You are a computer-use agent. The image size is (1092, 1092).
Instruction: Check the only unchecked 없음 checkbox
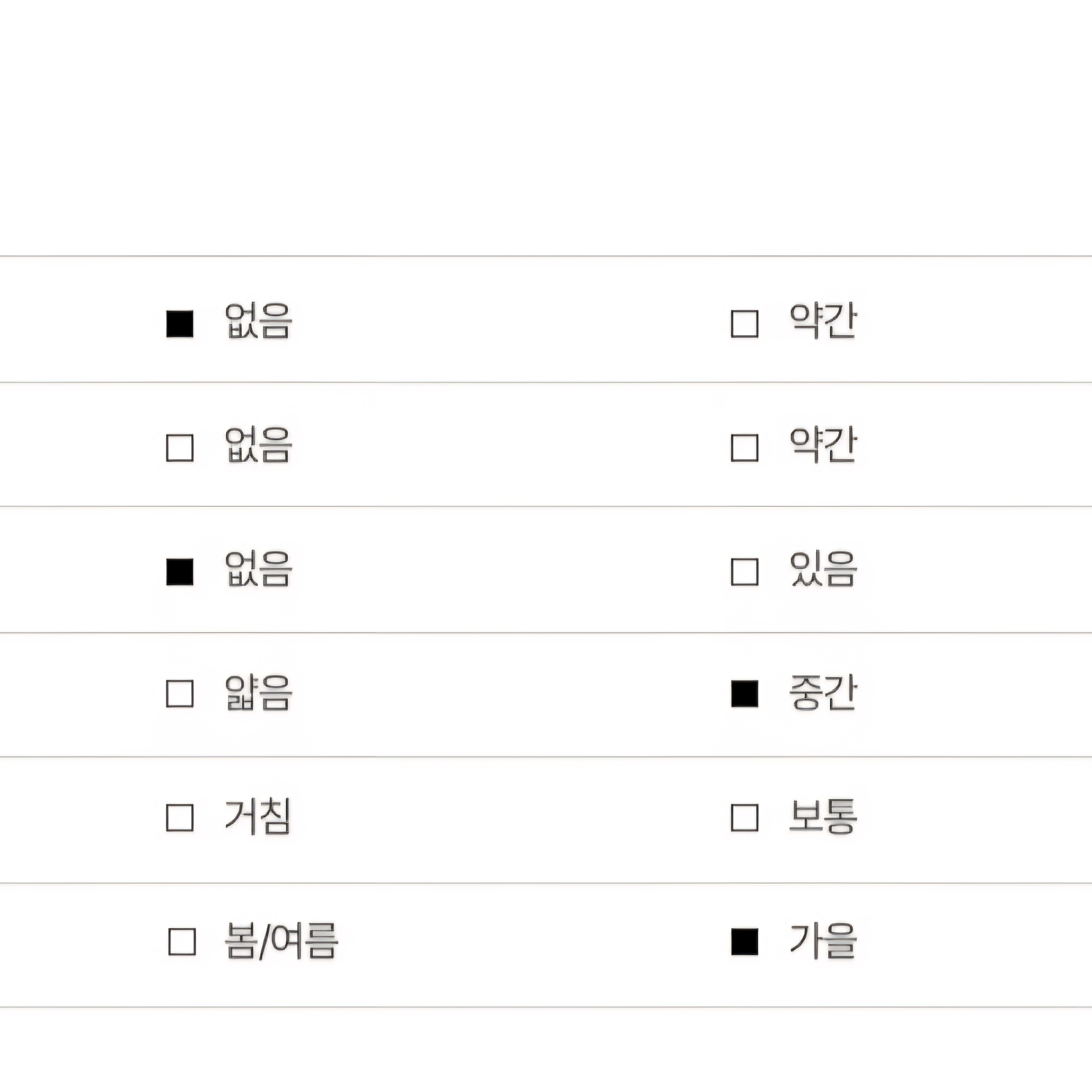[x=180, y=448]
